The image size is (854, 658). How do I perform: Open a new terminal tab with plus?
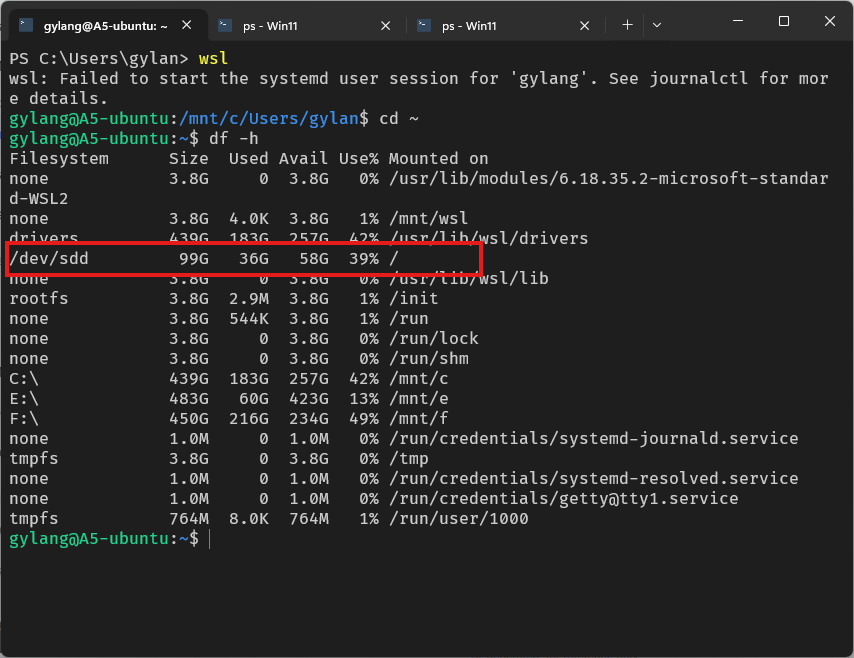(627, 25)
